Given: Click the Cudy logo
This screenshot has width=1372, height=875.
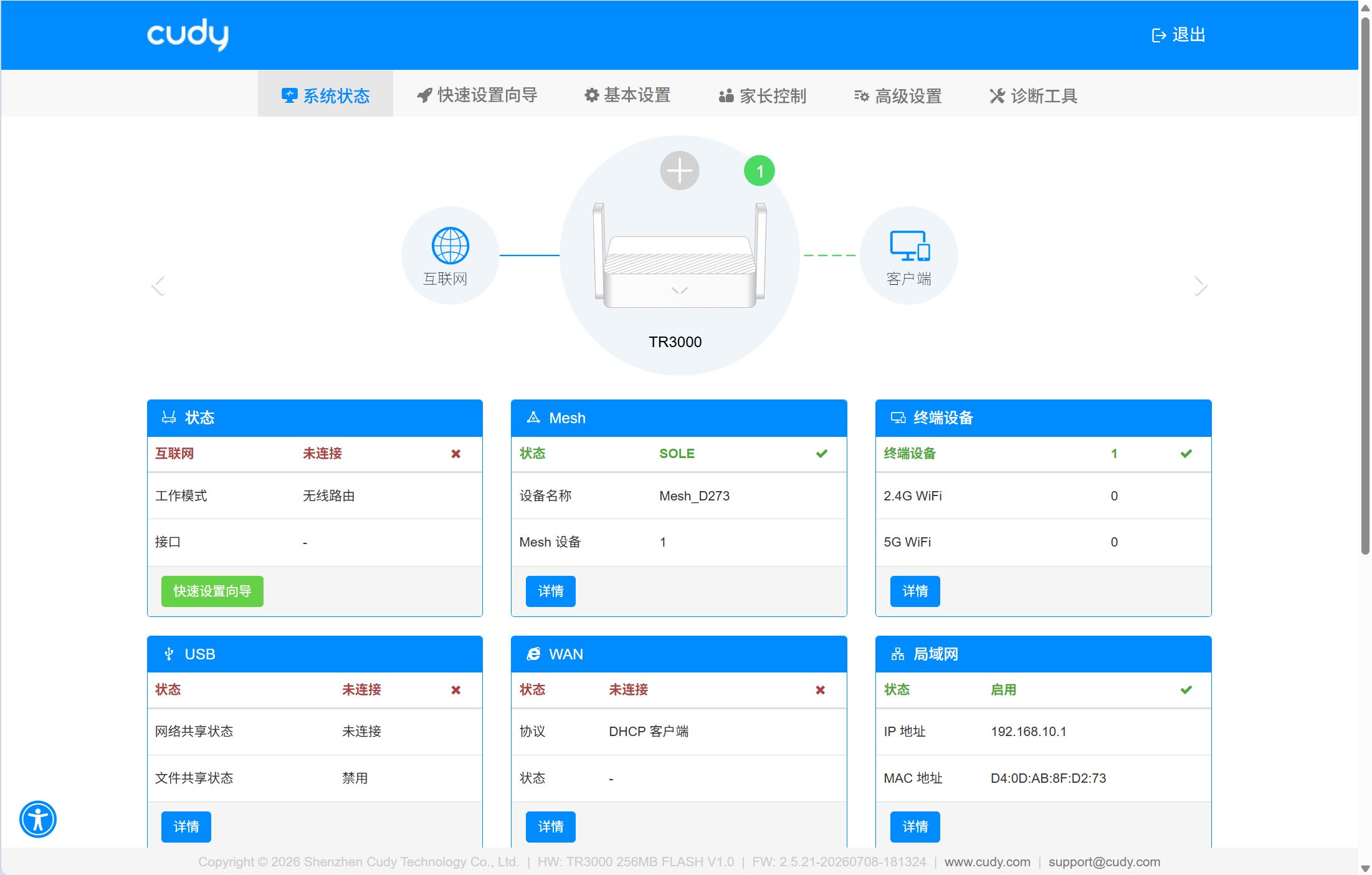Looking at the screenshot, I should click(x=188, y=34).
